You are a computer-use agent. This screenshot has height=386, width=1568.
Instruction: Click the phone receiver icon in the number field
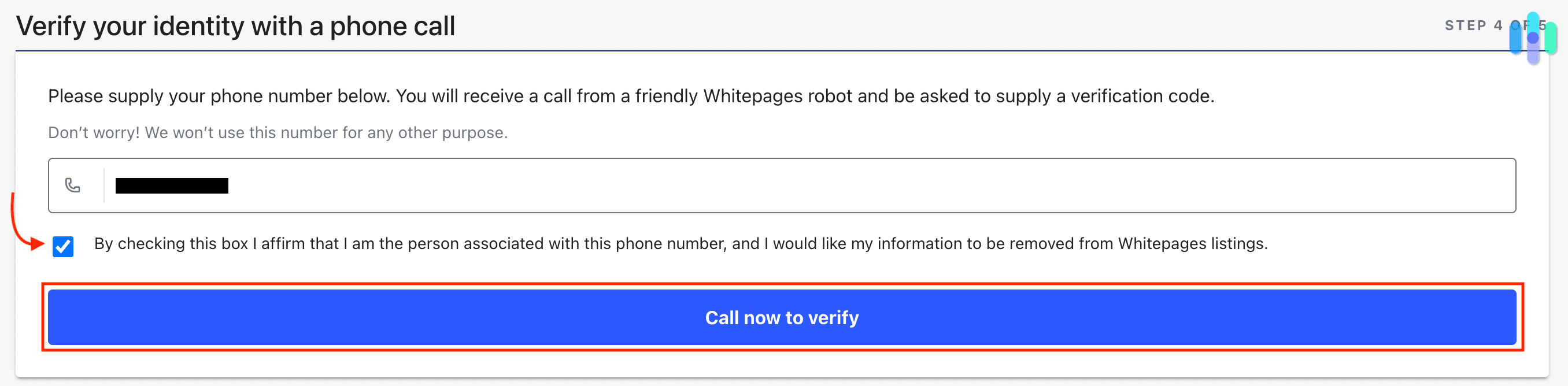click(x=72, y=185)
